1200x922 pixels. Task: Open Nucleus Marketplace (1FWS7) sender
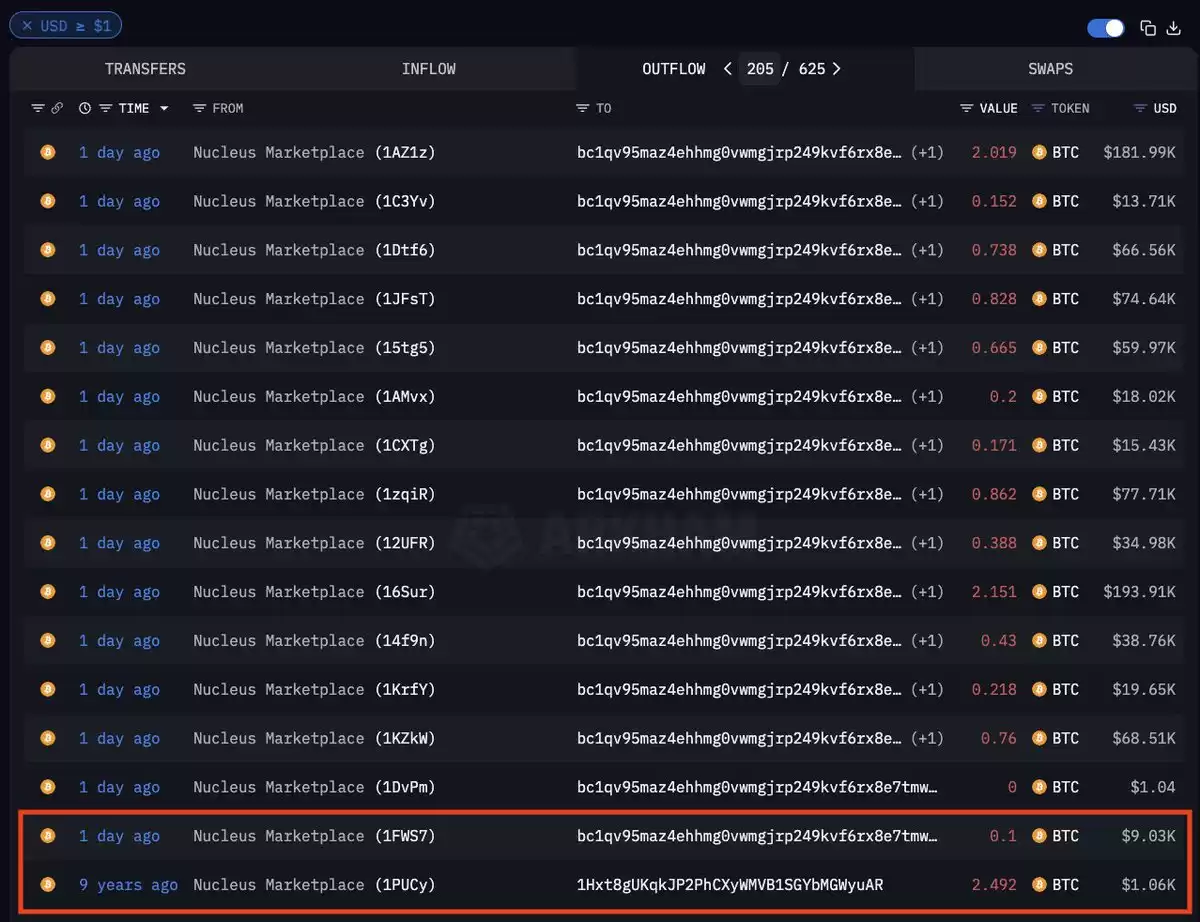[x=314, y=836]
